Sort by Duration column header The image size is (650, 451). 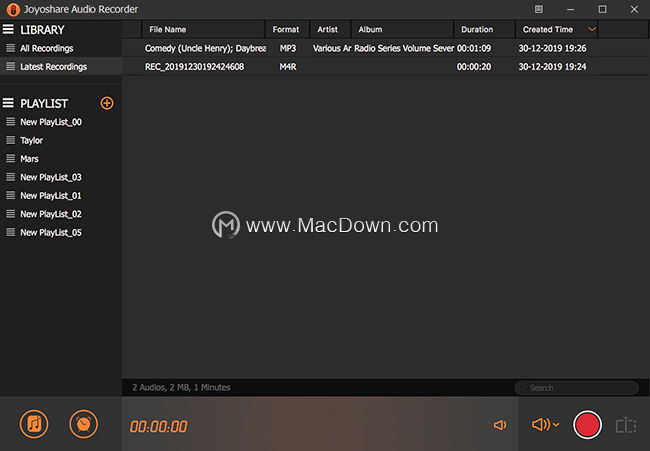tap(484, 29)
